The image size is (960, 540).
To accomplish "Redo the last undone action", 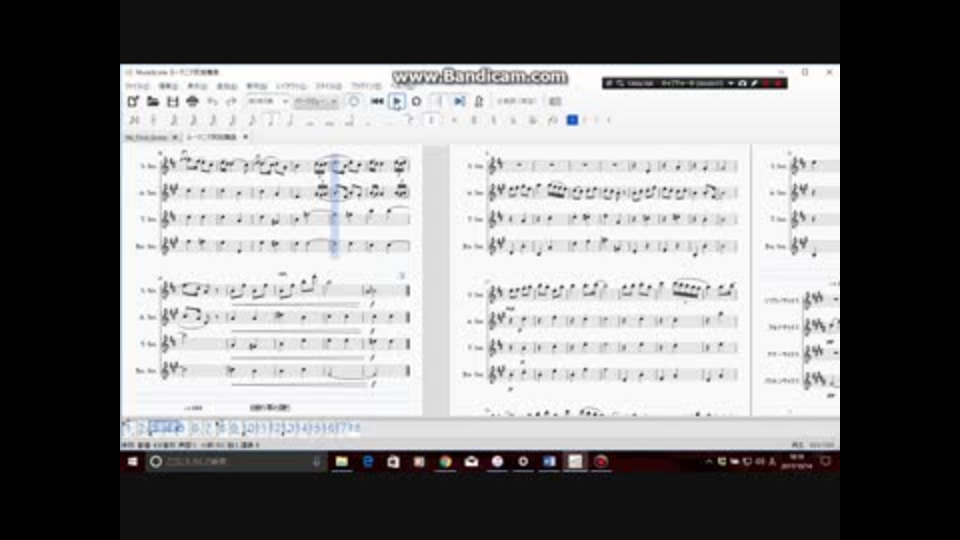I will coord(231,102).
